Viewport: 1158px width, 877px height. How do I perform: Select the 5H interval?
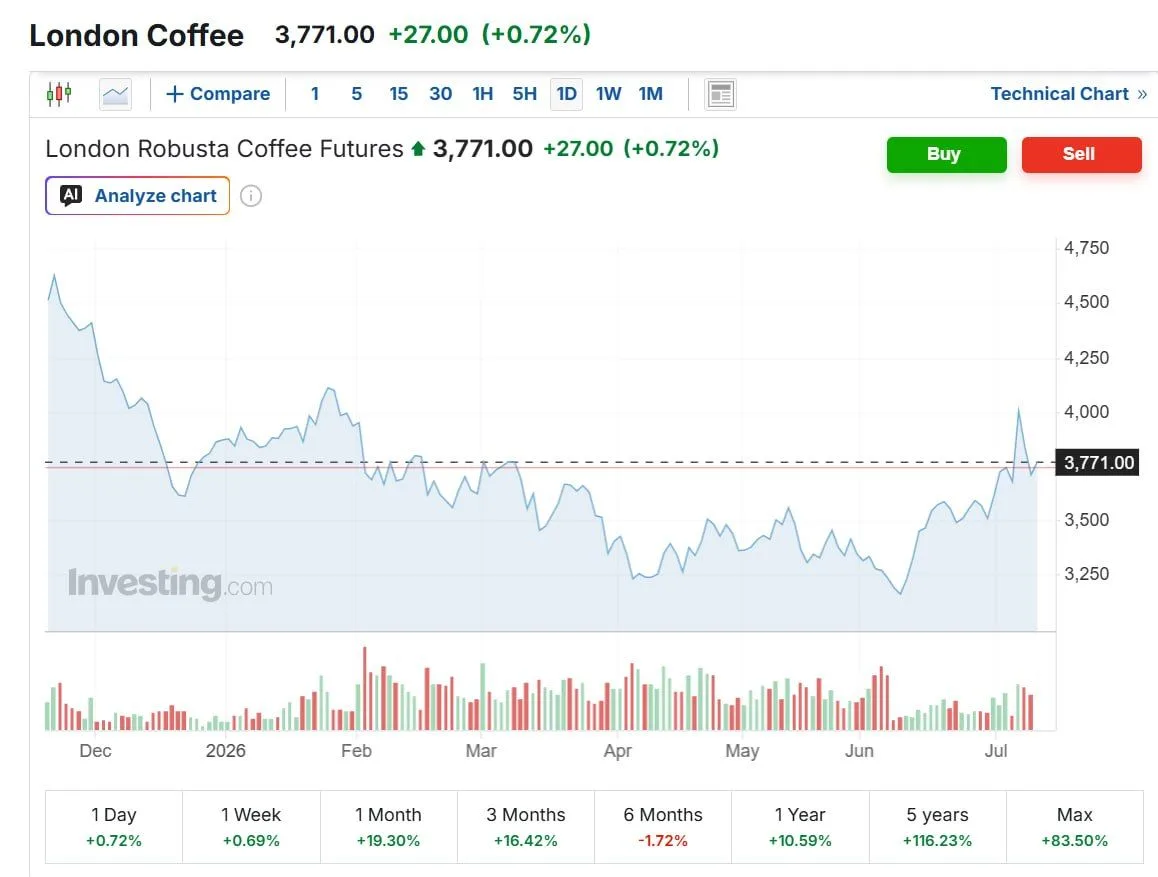click(524, 94)
